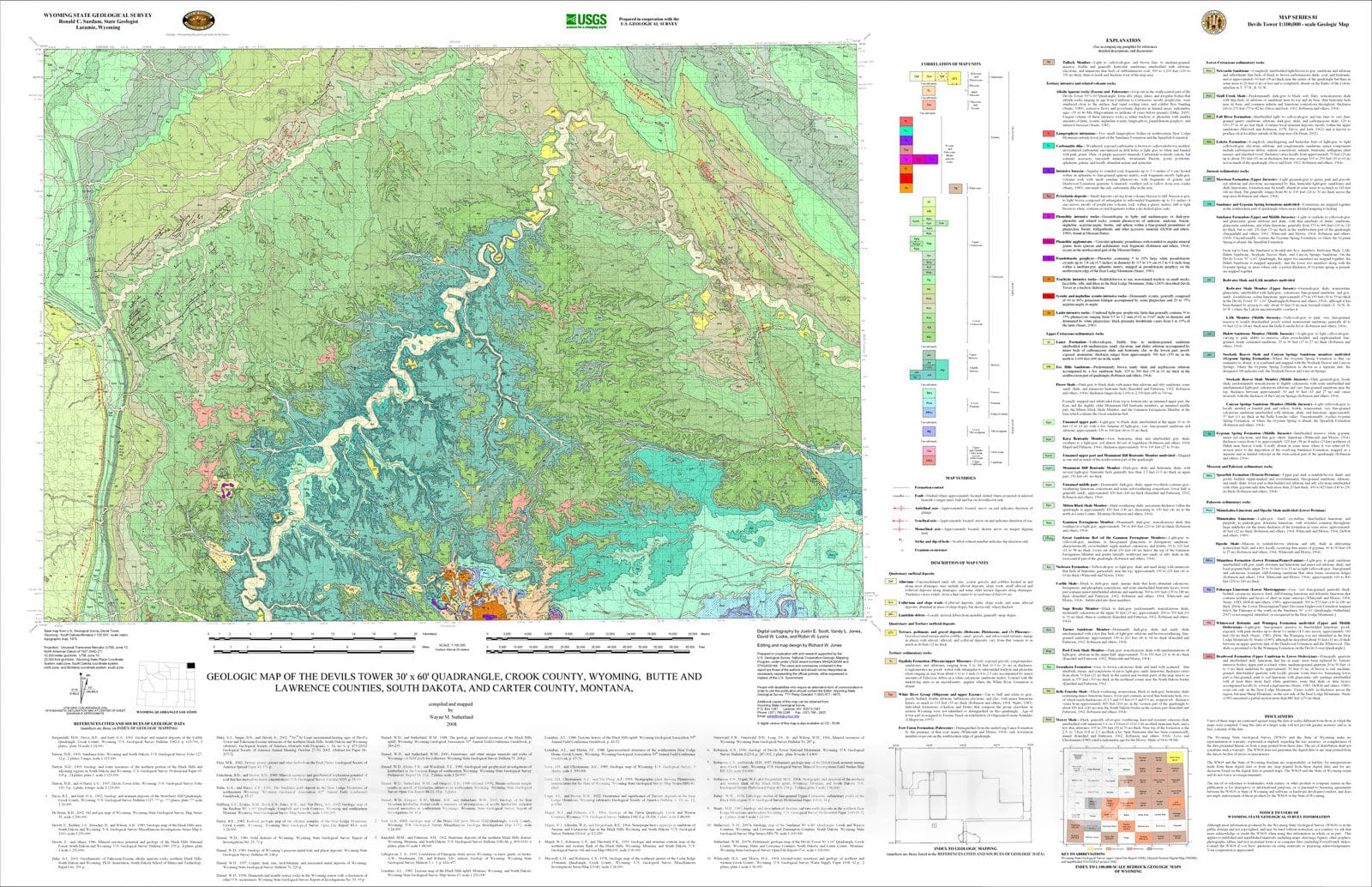Click the magenta Phonolitic intrusive rocks swatch
Viewport: 1372px width, 887px height.
click(x=1049, y=217)
